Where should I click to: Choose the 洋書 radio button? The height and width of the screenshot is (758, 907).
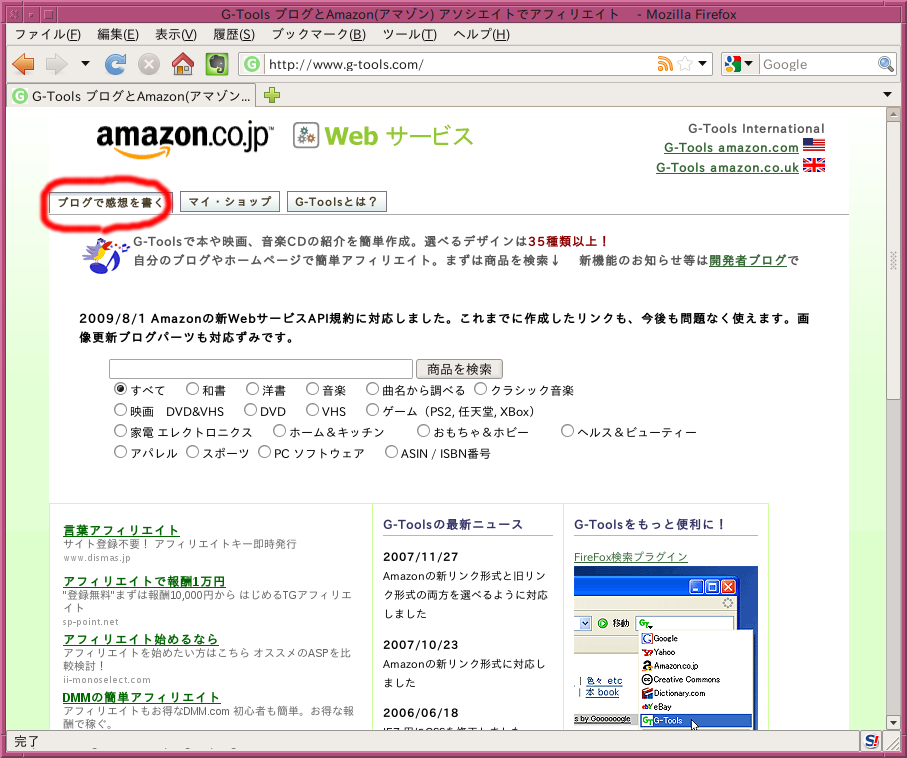coord(253,389)
